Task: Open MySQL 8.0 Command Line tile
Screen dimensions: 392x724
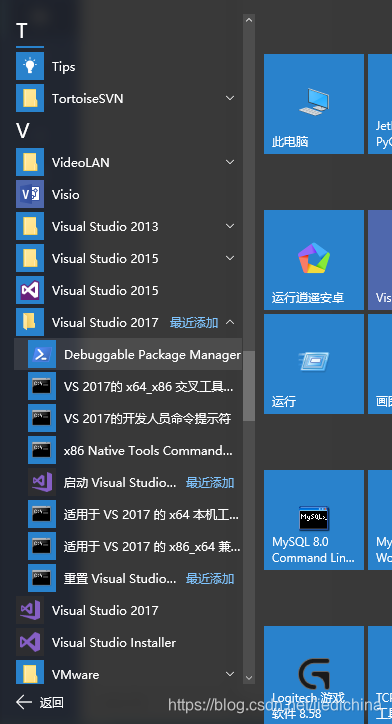Action: click(x=314, y=520)
